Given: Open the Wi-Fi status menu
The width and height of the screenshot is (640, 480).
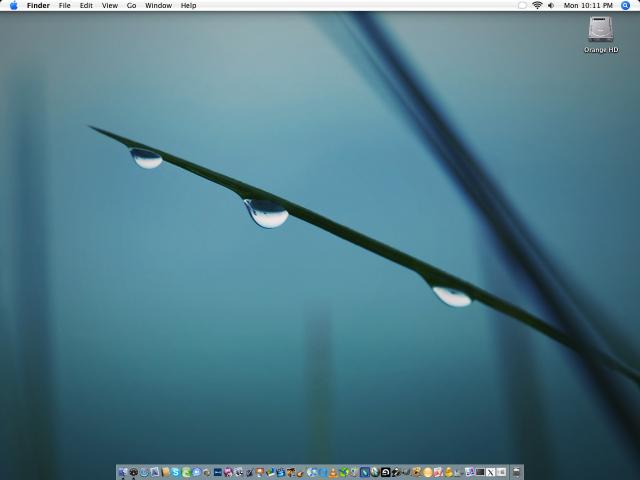Looking at the screenshot, I should pos(537,6).
